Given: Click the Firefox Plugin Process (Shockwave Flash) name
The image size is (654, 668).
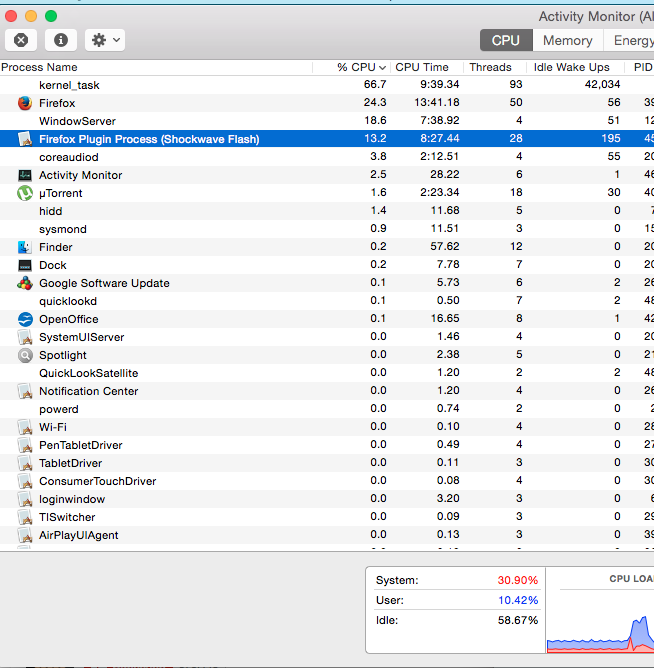Looking at the screenshot, I should point(149,139).
